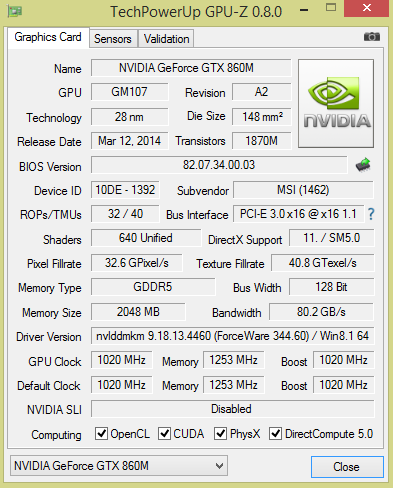The width and height of the screenshot is (393, 488).
Task: Click the BIOS Version field 82.07.34.00.03
Action: click(x=219, y=165)
